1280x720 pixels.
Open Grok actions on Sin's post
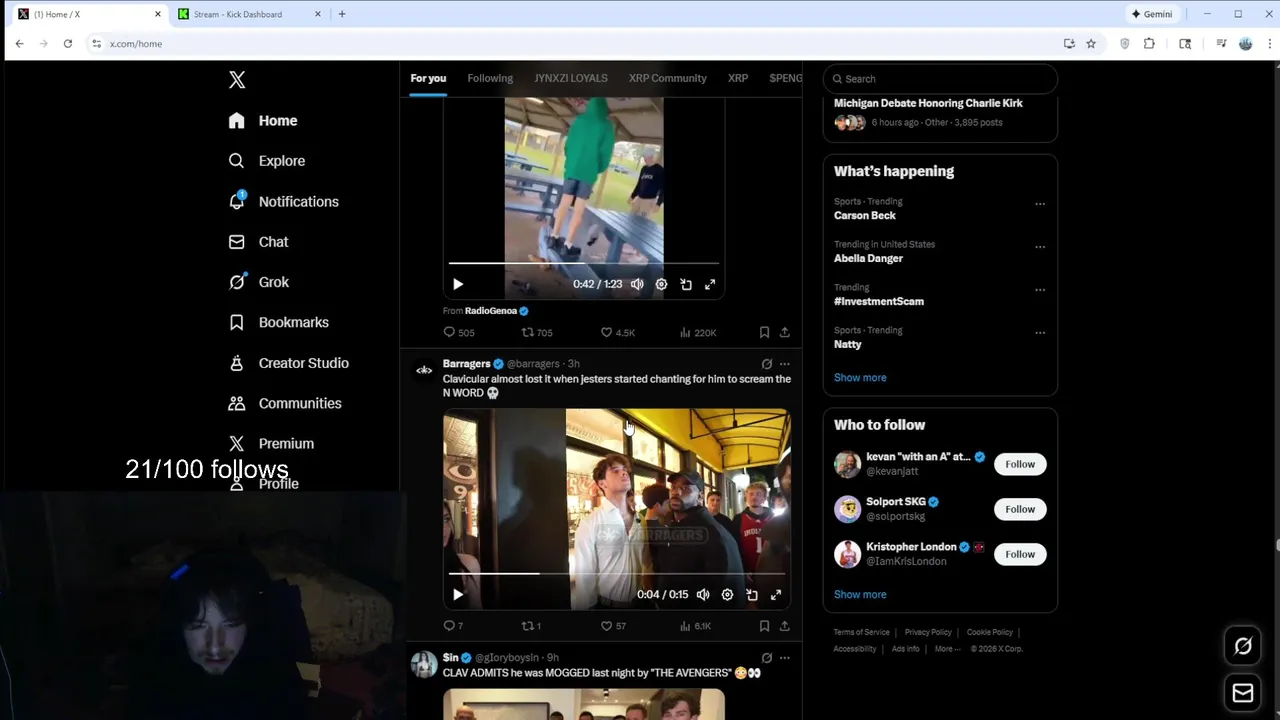coord(767,658)
